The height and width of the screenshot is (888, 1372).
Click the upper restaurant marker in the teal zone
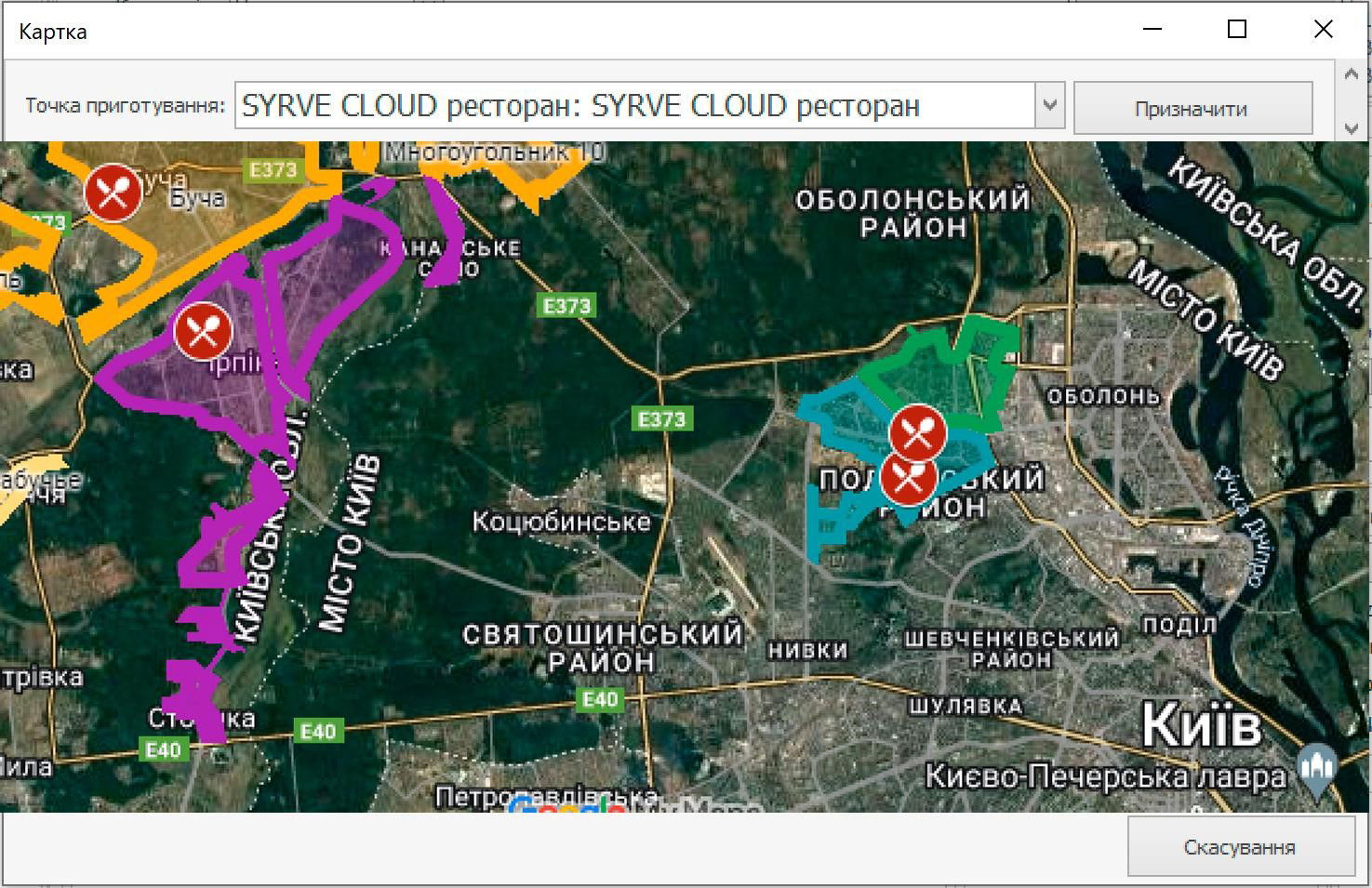(918, 431)
